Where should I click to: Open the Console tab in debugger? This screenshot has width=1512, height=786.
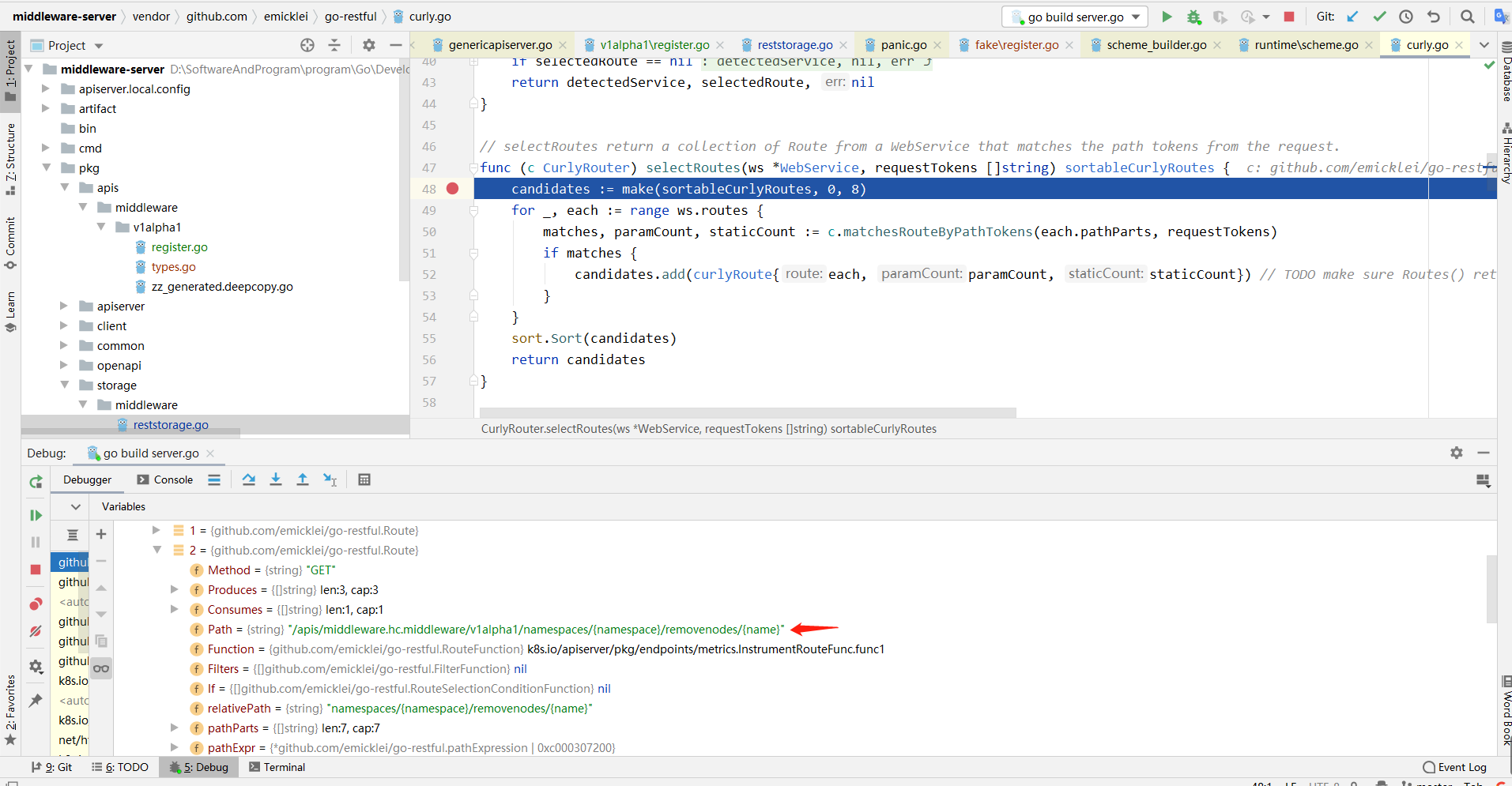(x=165, y=479)
